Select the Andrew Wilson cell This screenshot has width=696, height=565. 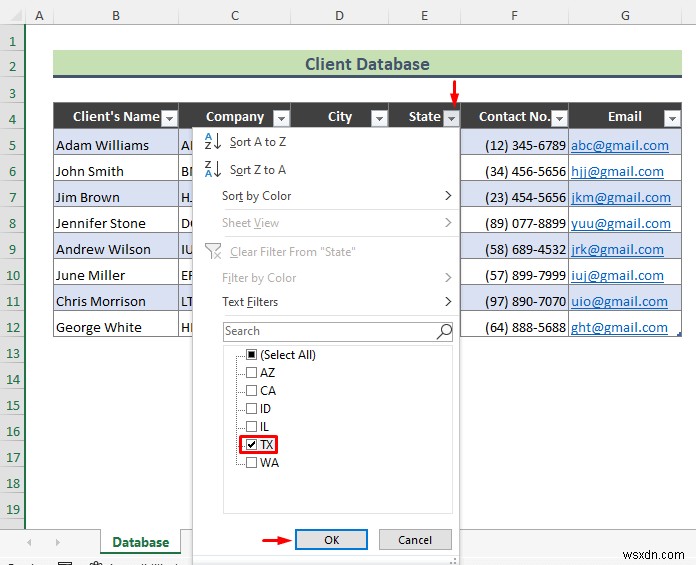tap(116, 246)
